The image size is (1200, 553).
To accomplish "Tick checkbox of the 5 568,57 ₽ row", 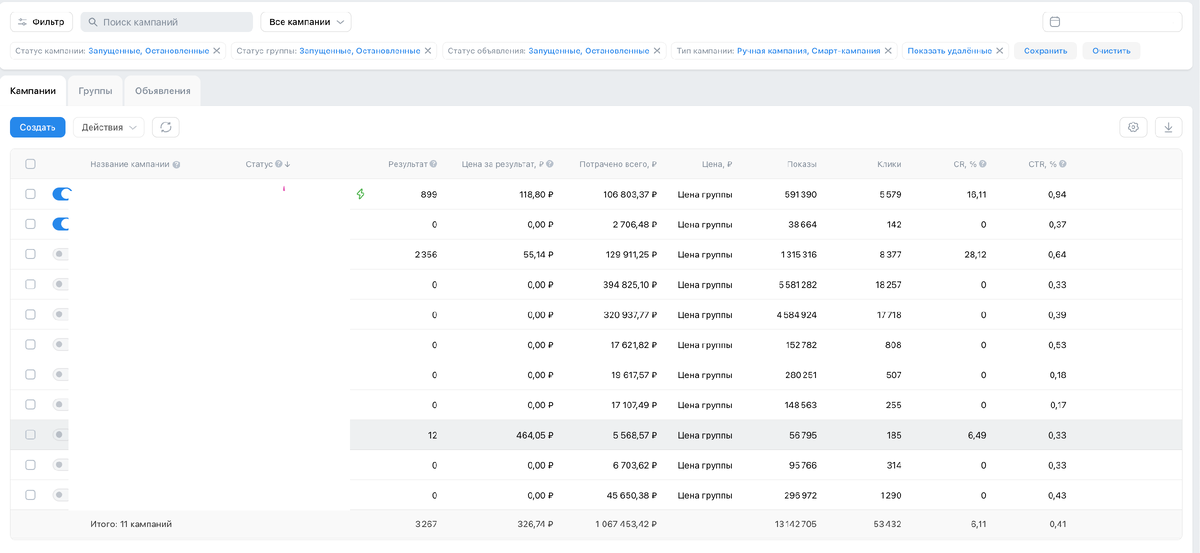I will tap(30, 434).
